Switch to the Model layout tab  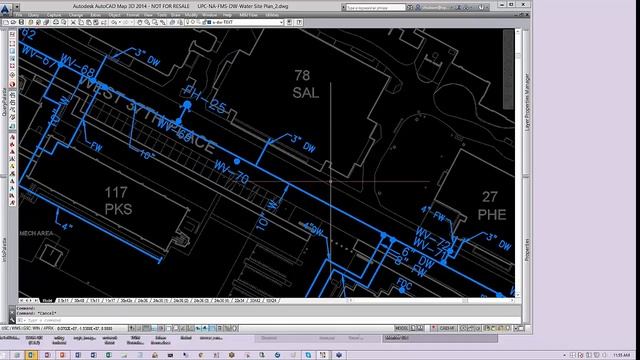(47, 300)
